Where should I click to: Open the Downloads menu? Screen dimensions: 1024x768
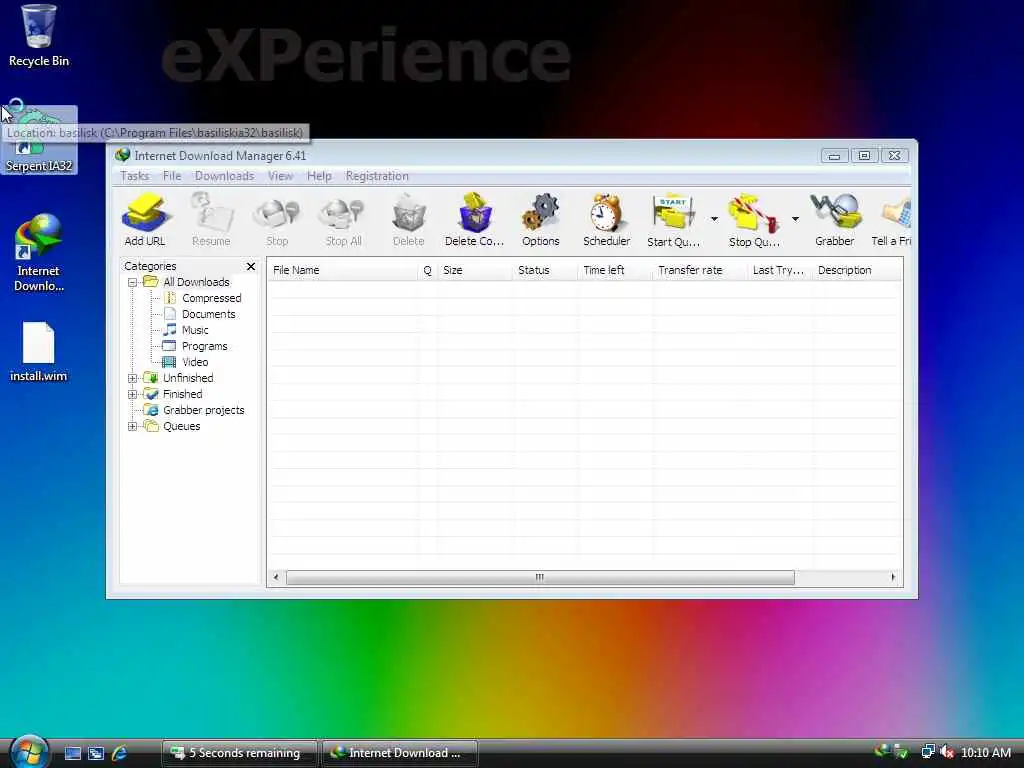pos(224,176)
